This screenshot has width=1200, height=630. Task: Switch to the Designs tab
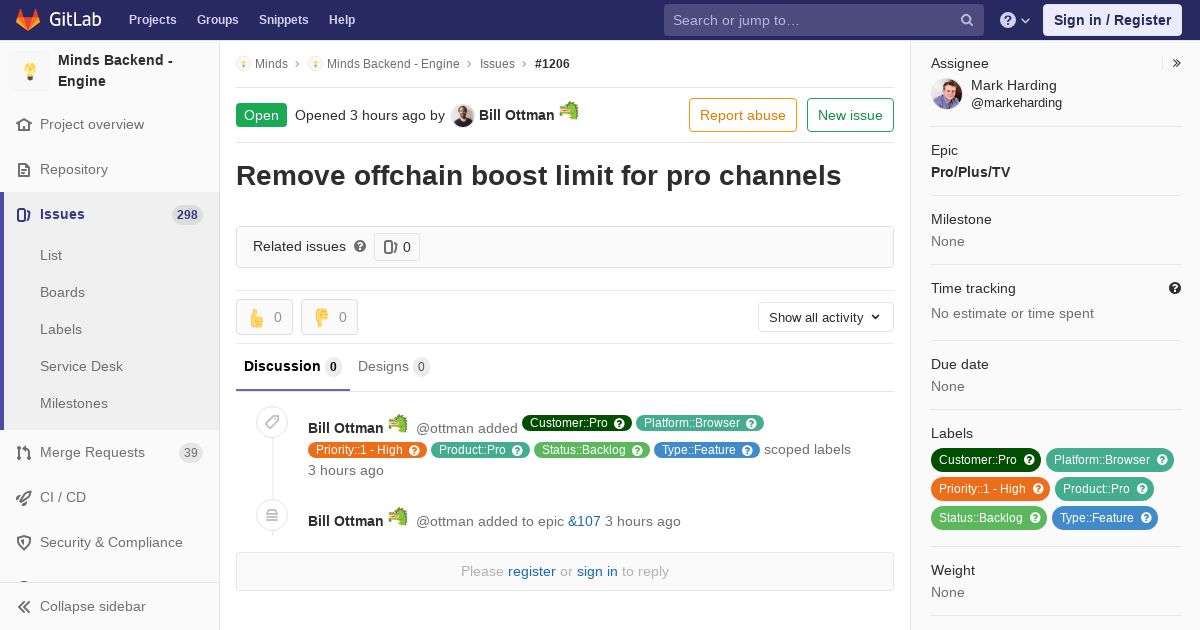[394, 366]
